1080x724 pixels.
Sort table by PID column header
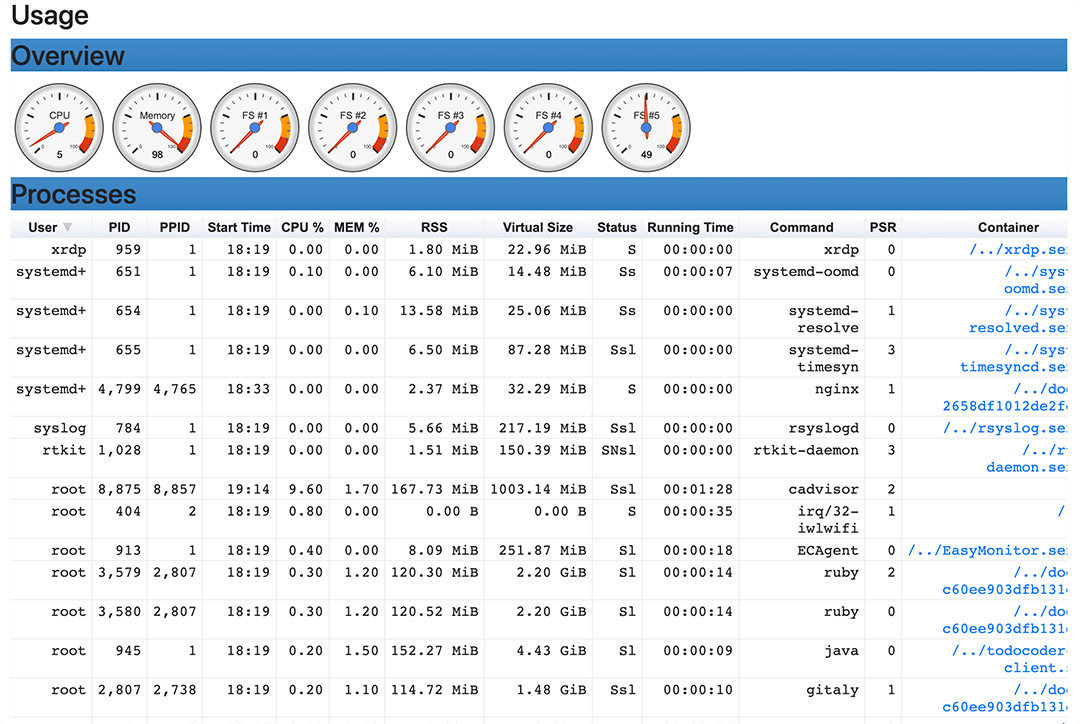click(119, 227)
